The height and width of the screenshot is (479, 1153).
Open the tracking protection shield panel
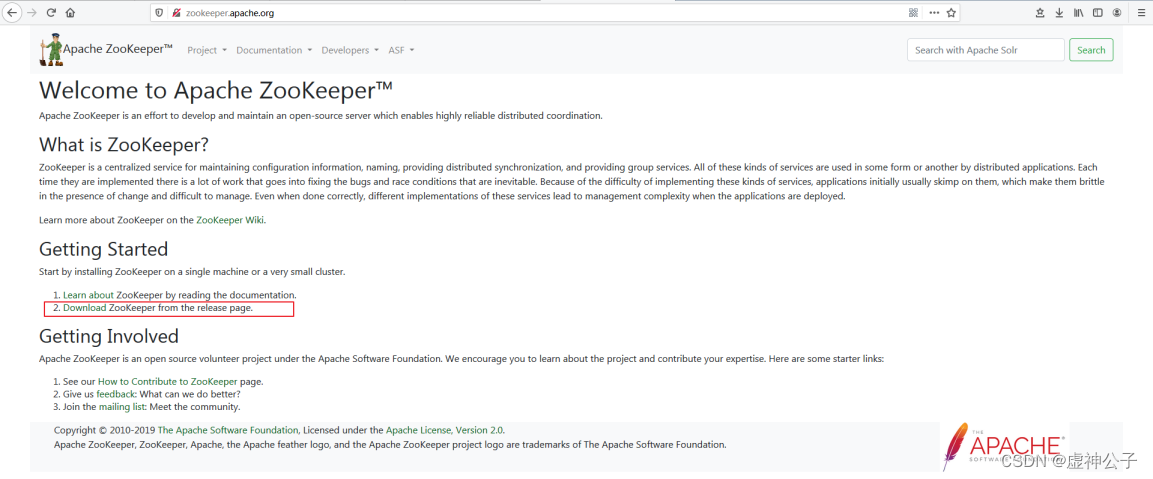coord(160,13)
